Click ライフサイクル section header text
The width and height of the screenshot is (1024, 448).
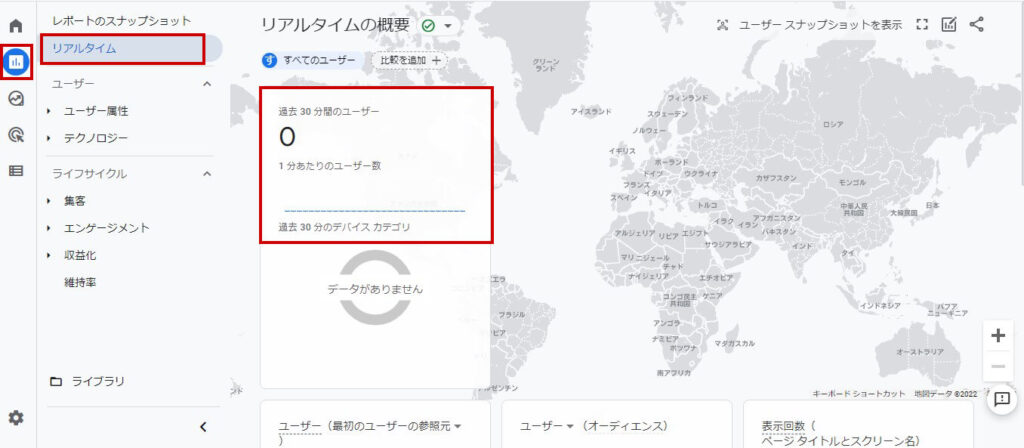pyautogui.click(x=89, y=174)
